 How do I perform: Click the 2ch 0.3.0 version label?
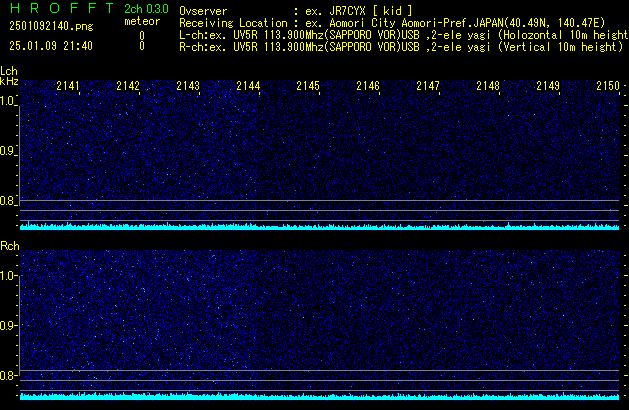(x=146, y=9)
